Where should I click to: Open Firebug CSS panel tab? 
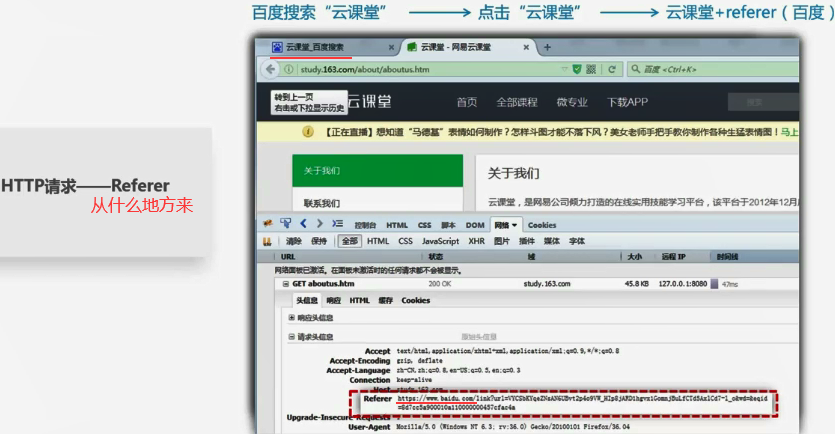pyautogui.click(x=424, y=225)
